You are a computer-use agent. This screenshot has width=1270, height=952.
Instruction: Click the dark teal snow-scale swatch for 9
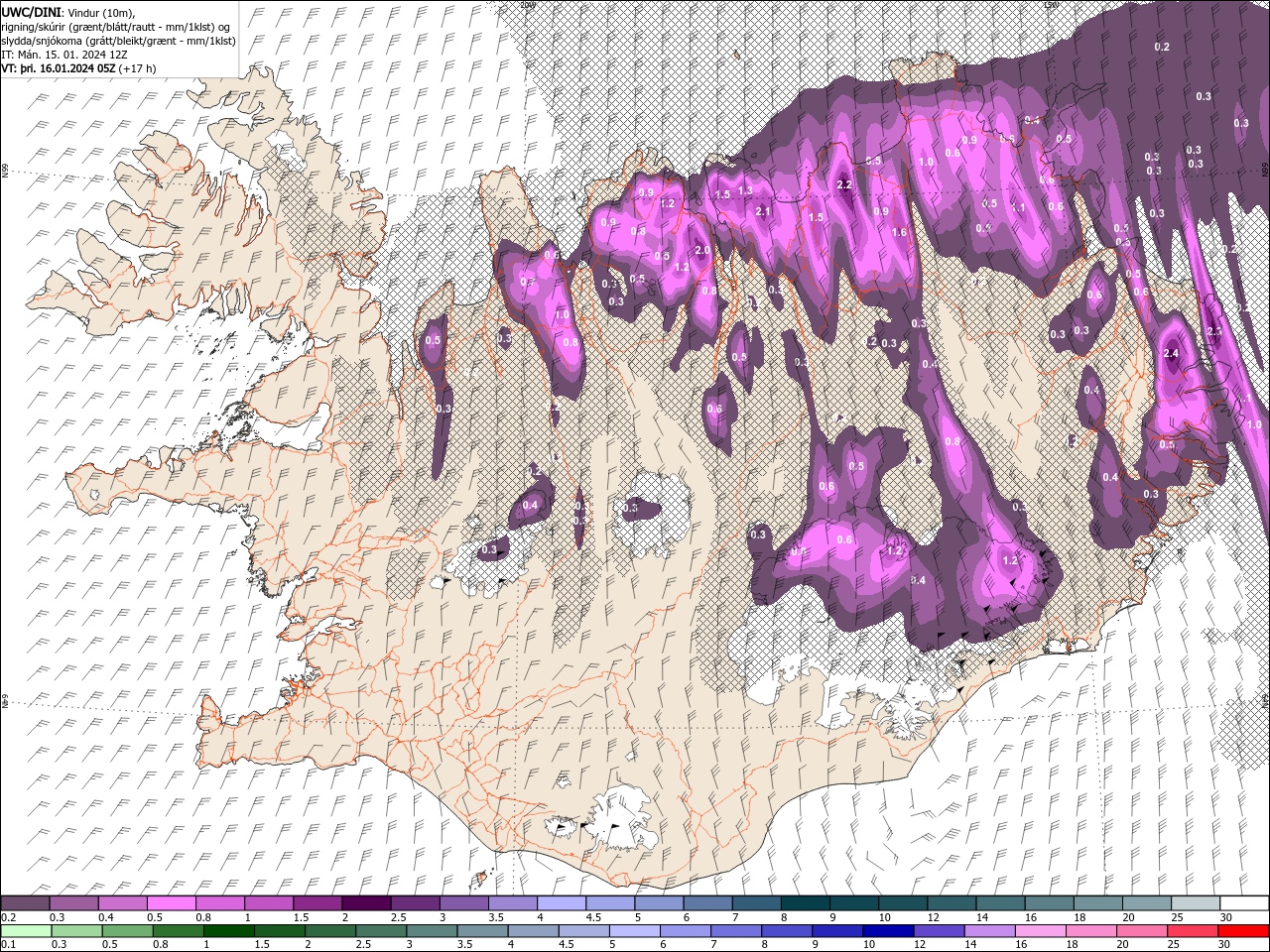coord(854,903)
